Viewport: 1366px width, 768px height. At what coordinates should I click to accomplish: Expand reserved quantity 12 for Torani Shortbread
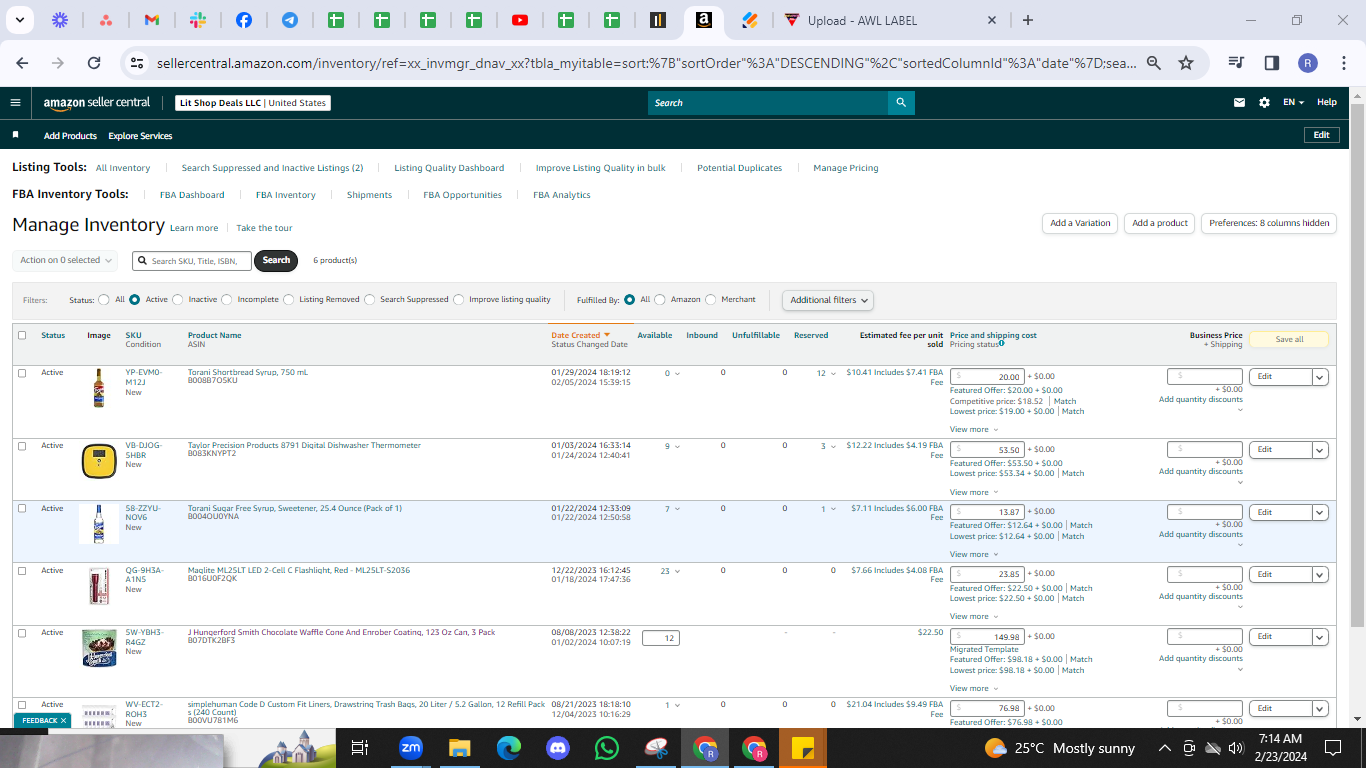(x=826, y=373)
